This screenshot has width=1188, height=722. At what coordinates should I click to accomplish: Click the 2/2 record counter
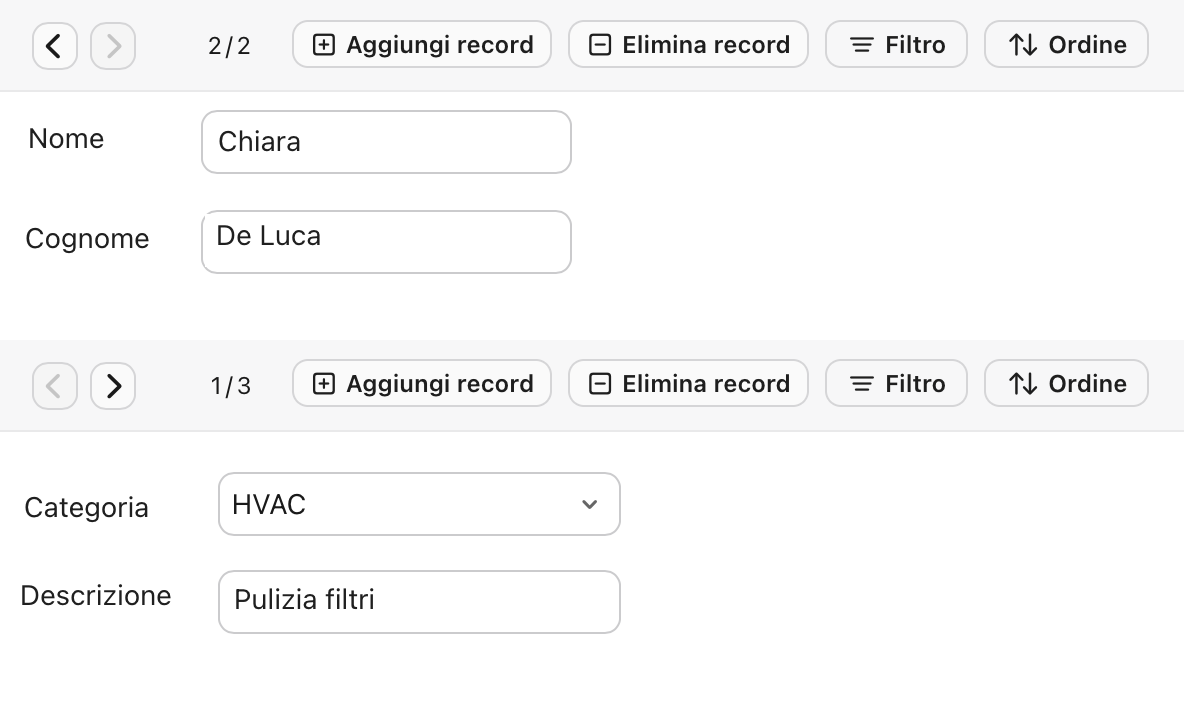click(x=229, y=46)
